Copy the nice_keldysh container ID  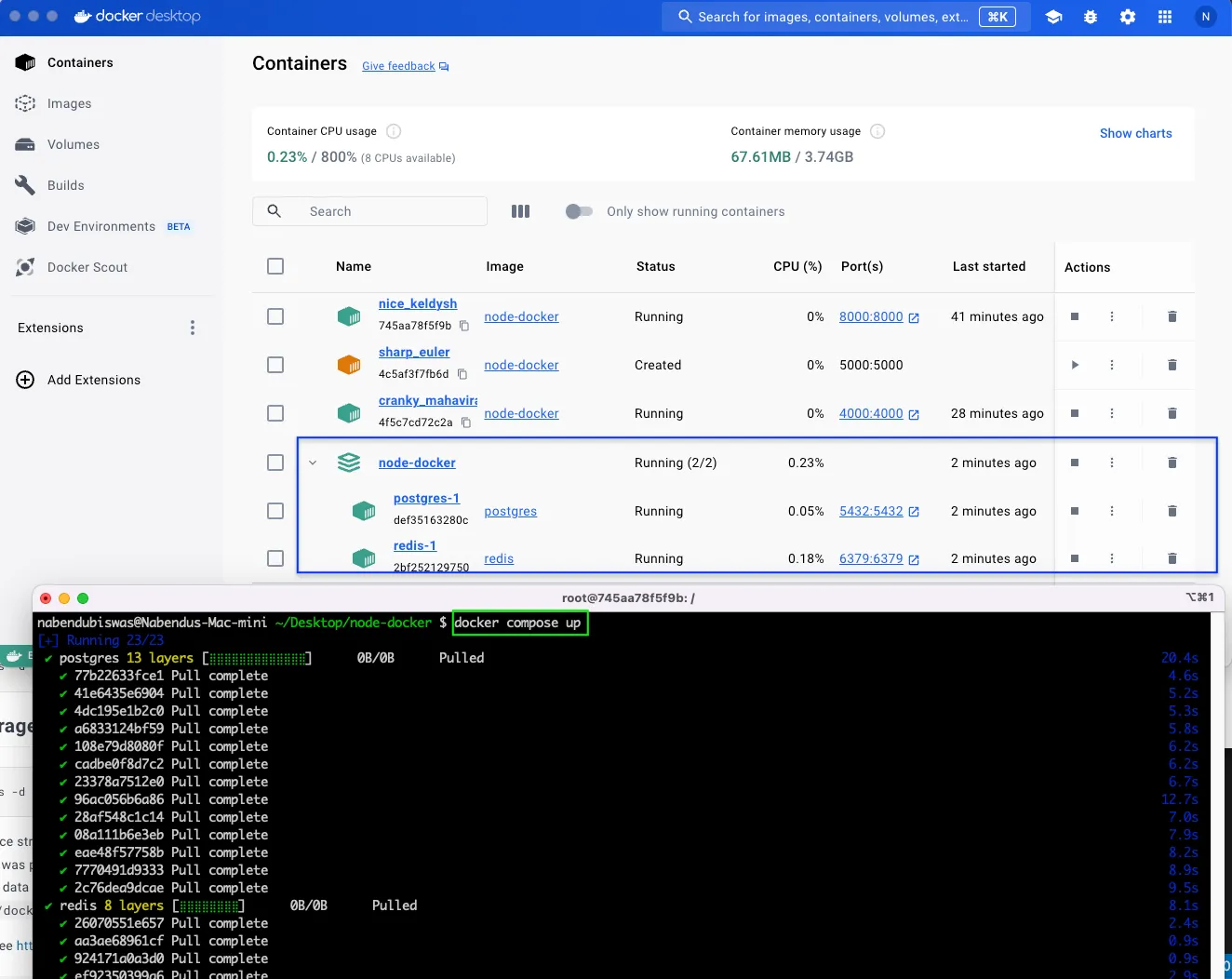tap(464, 326)
